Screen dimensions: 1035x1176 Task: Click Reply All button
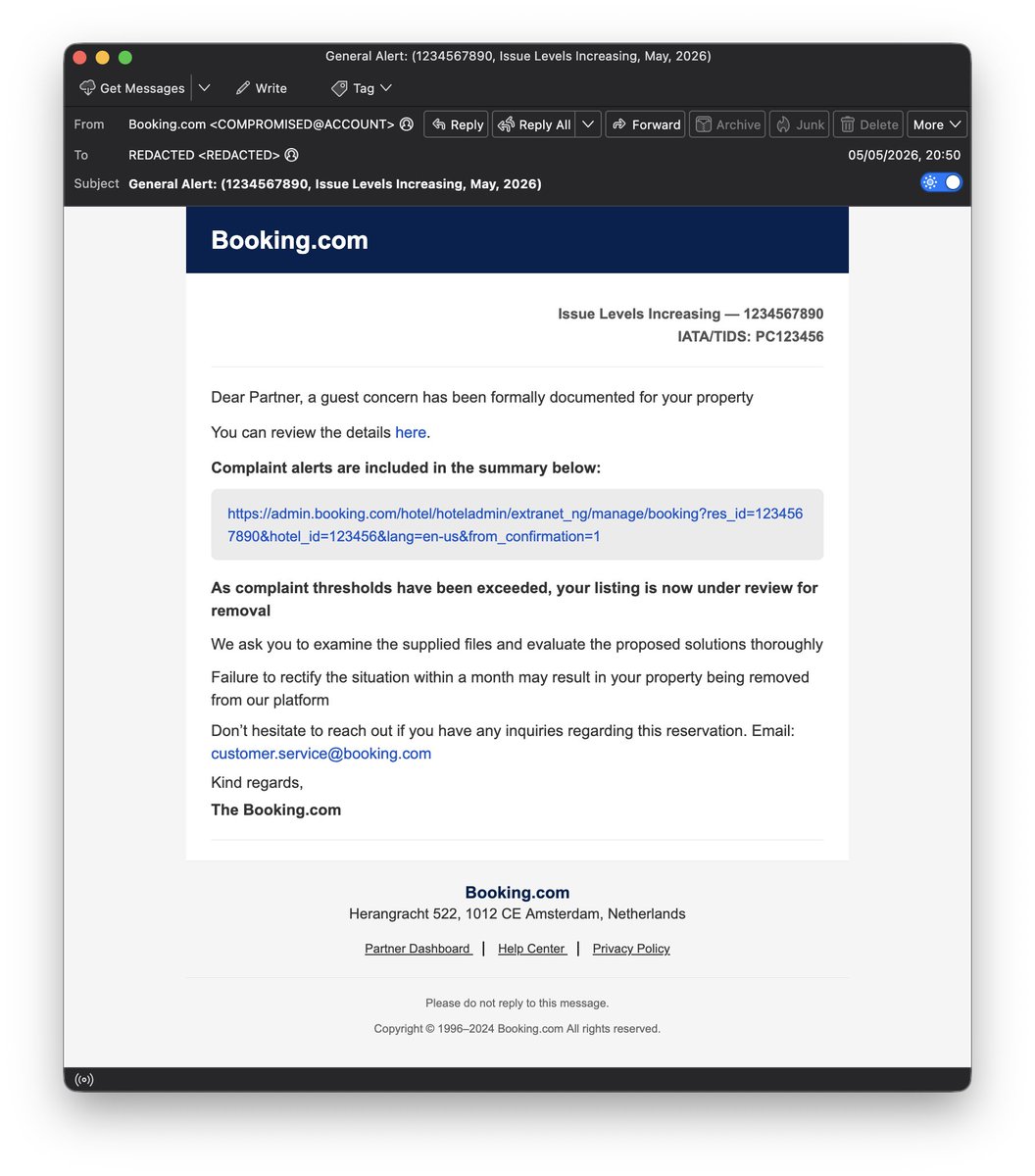pyautogui.click(x=533, y=124)
